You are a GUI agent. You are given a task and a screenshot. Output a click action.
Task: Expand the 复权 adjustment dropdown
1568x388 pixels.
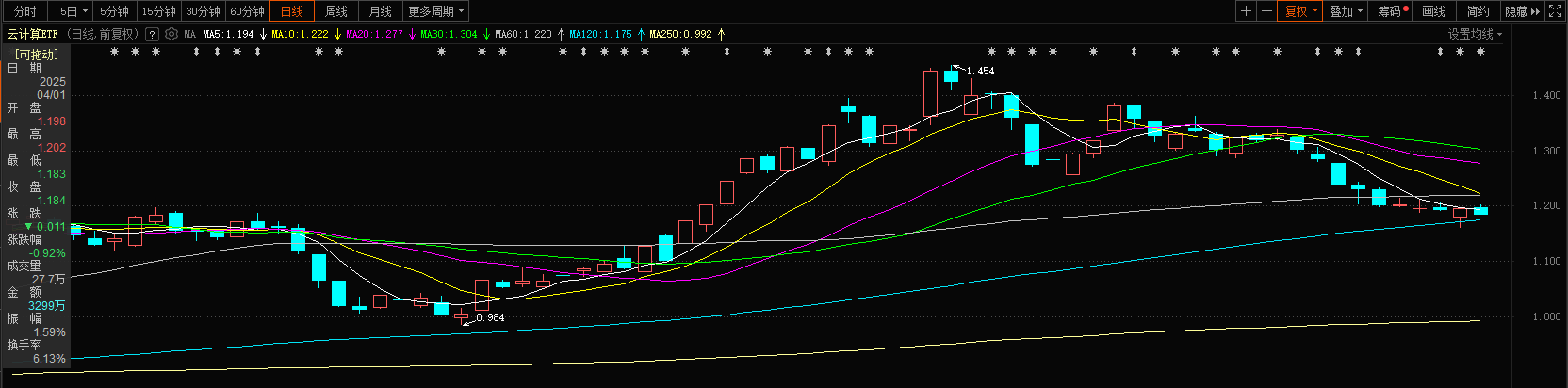(1301, 11)
